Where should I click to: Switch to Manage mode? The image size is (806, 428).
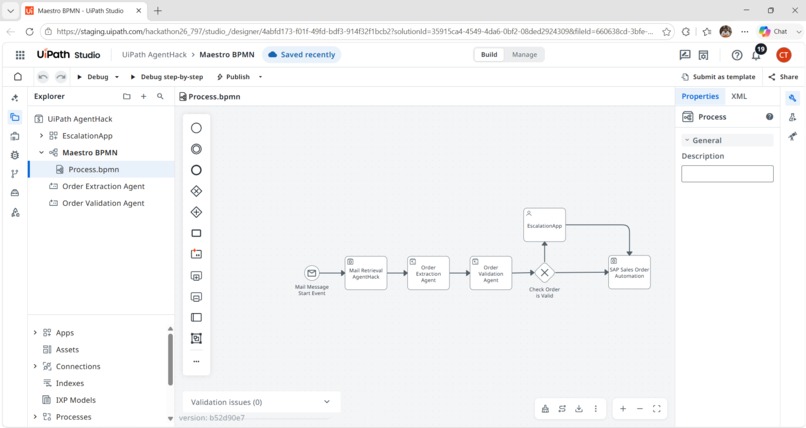pos(524,54)
